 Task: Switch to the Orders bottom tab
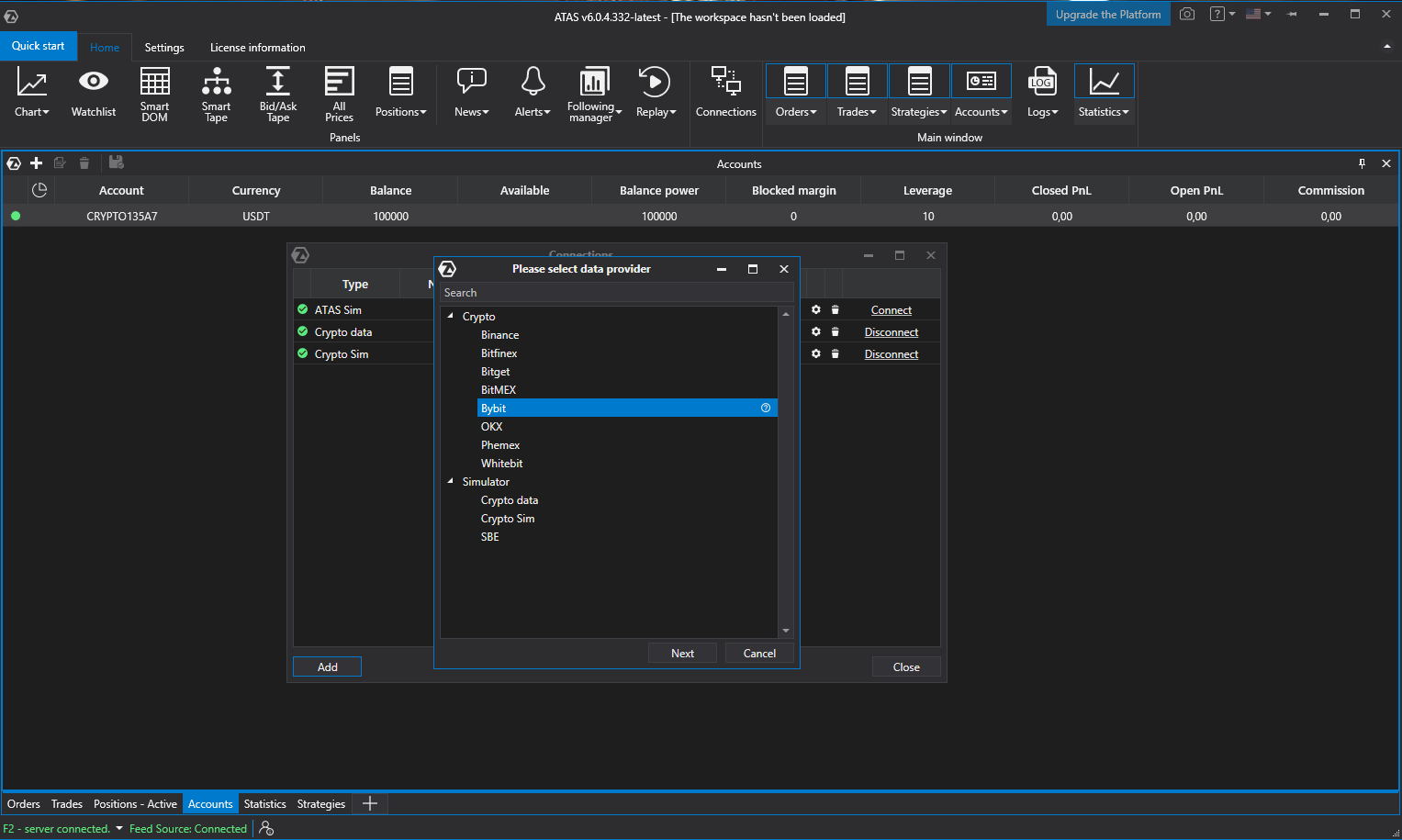pyautogui.click(x=24, y=804)
